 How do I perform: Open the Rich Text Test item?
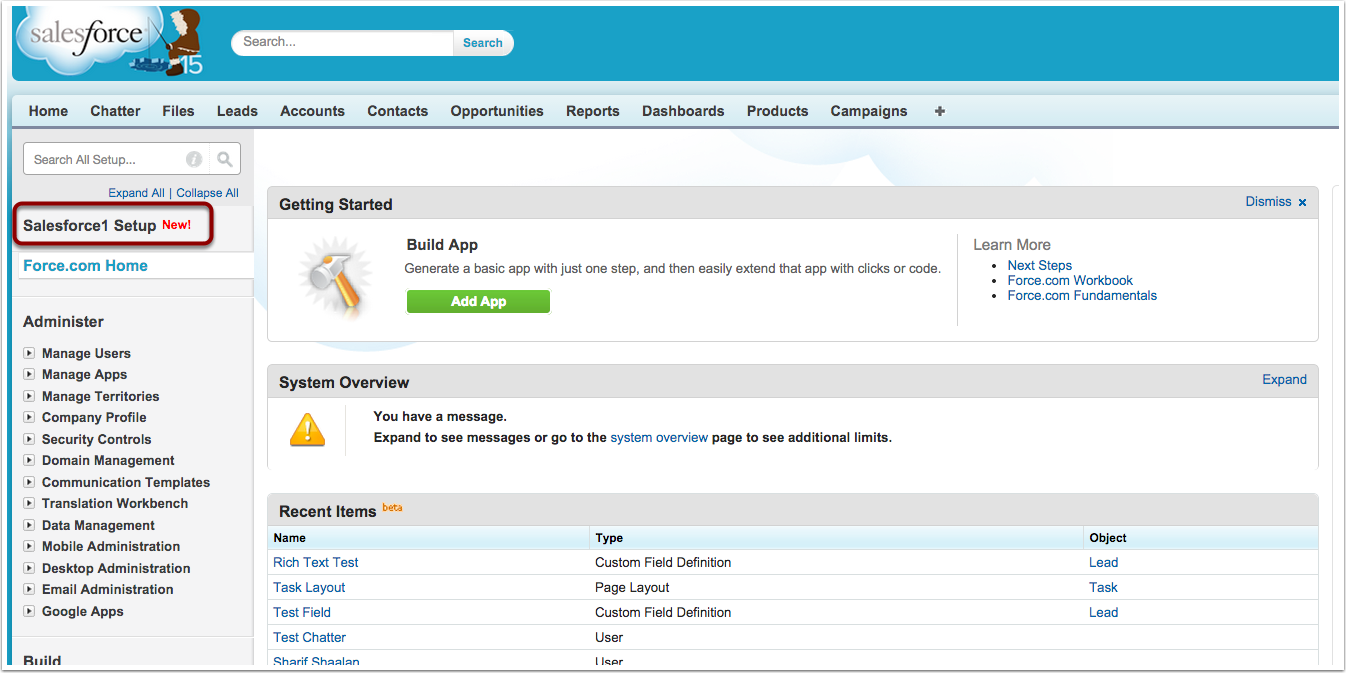316,562
